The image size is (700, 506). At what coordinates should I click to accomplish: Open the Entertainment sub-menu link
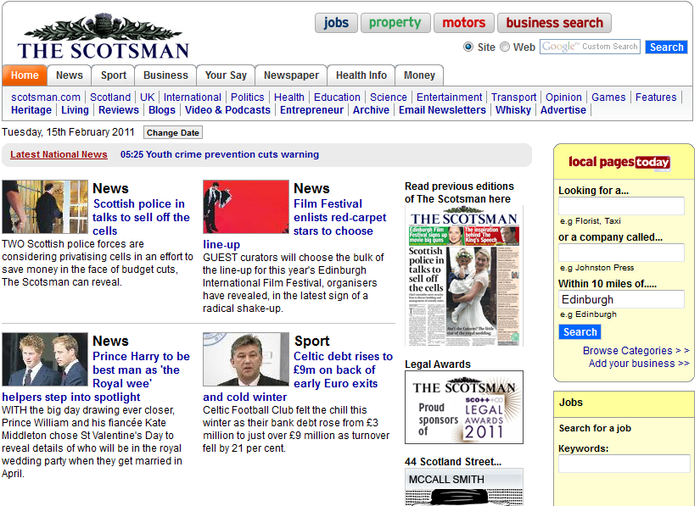[x=449, y=97]
